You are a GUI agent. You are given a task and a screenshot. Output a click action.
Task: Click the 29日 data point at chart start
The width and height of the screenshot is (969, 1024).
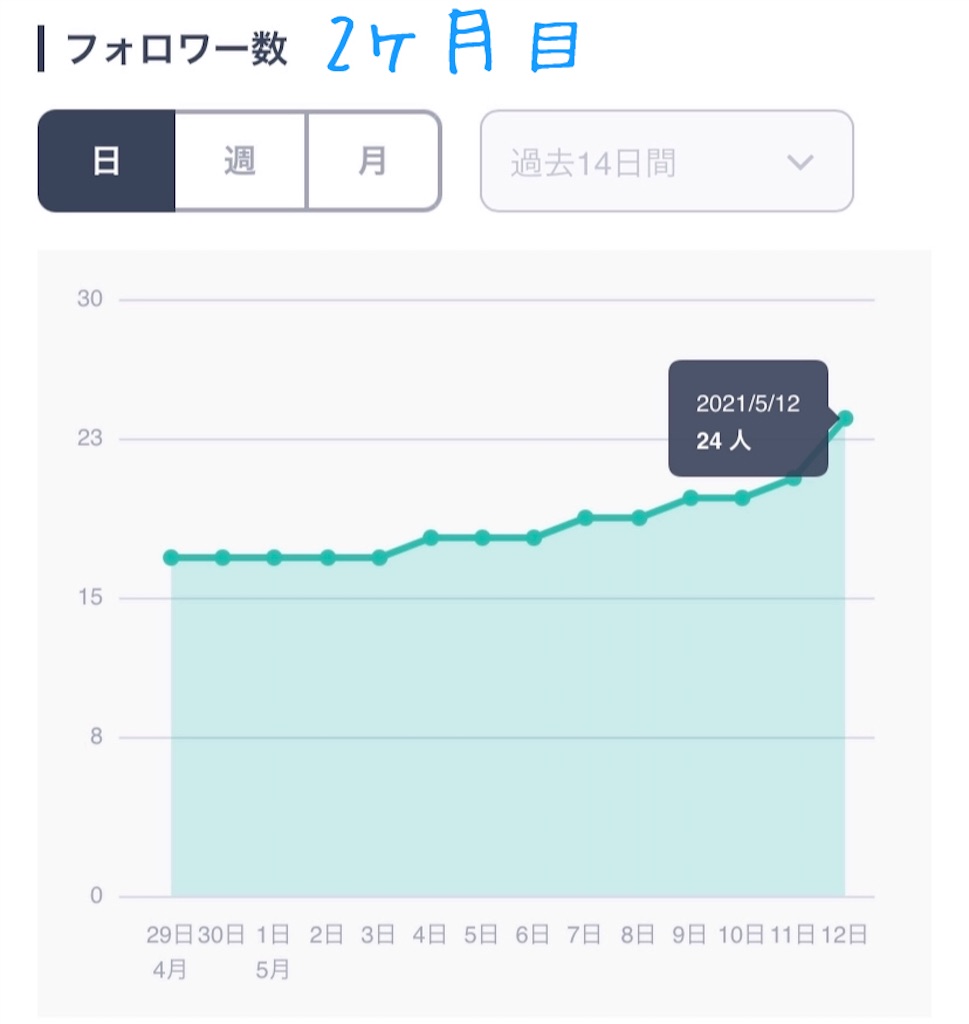pos(171,558)
